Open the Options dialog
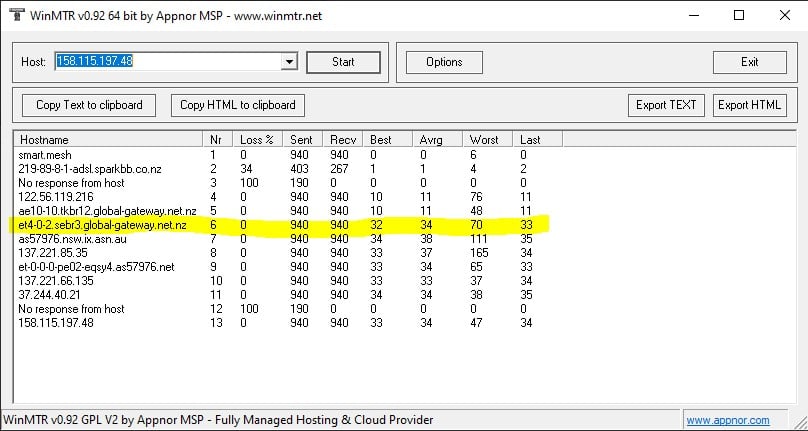 (x=444, y=62)
